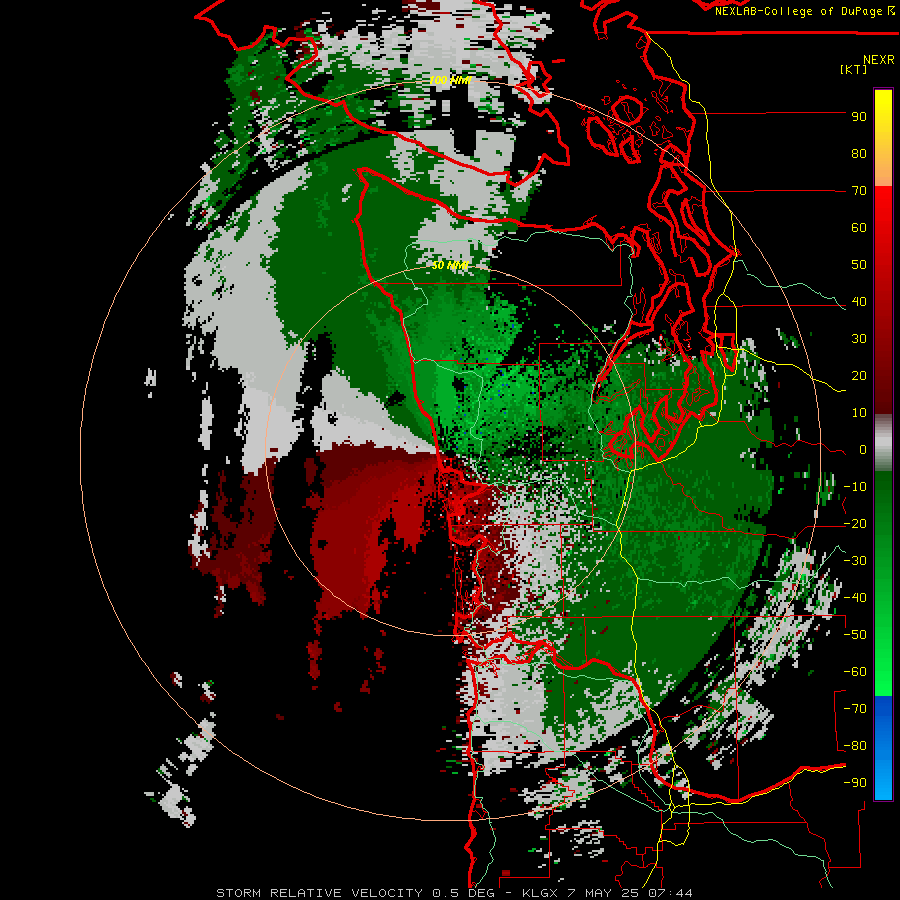Click the 20 value on velocity scale
The width and height of the screenshot is (900, 900).
859,376
